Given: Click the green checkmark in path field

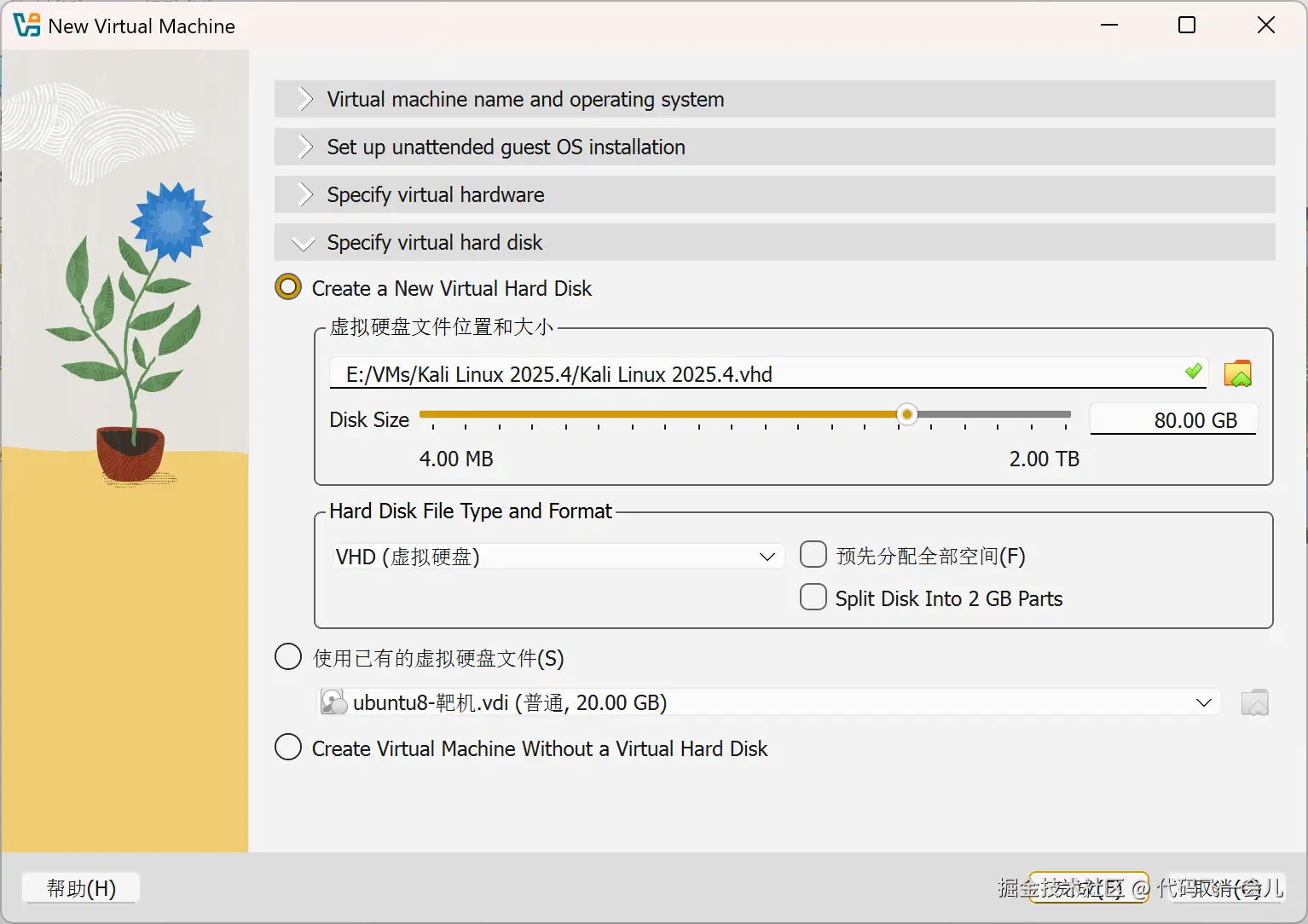Looking at the screenshot, I should click(x=1194, y=371).
